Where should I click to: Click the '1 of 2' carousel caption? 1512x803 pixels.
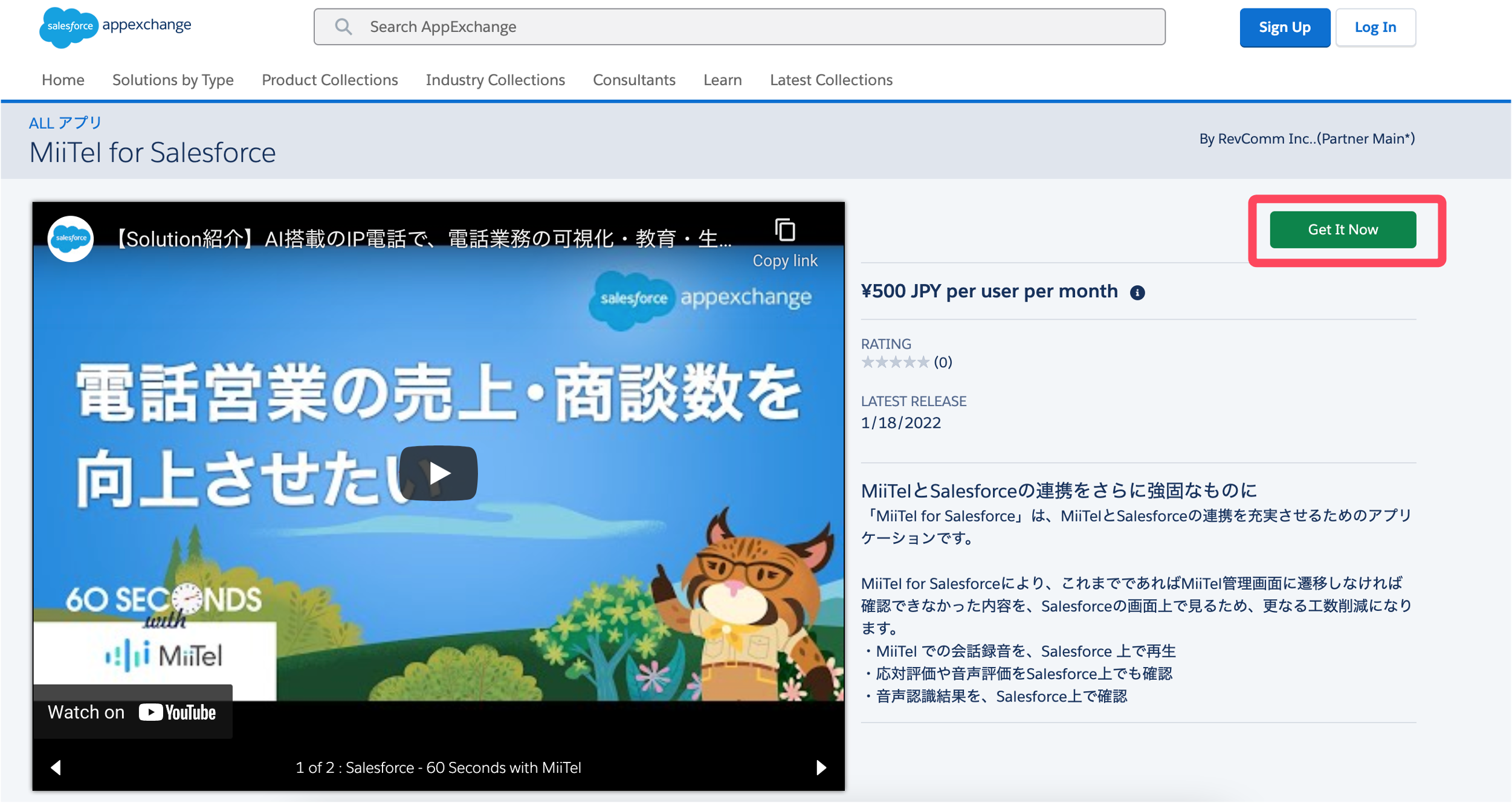coord(438,768)
